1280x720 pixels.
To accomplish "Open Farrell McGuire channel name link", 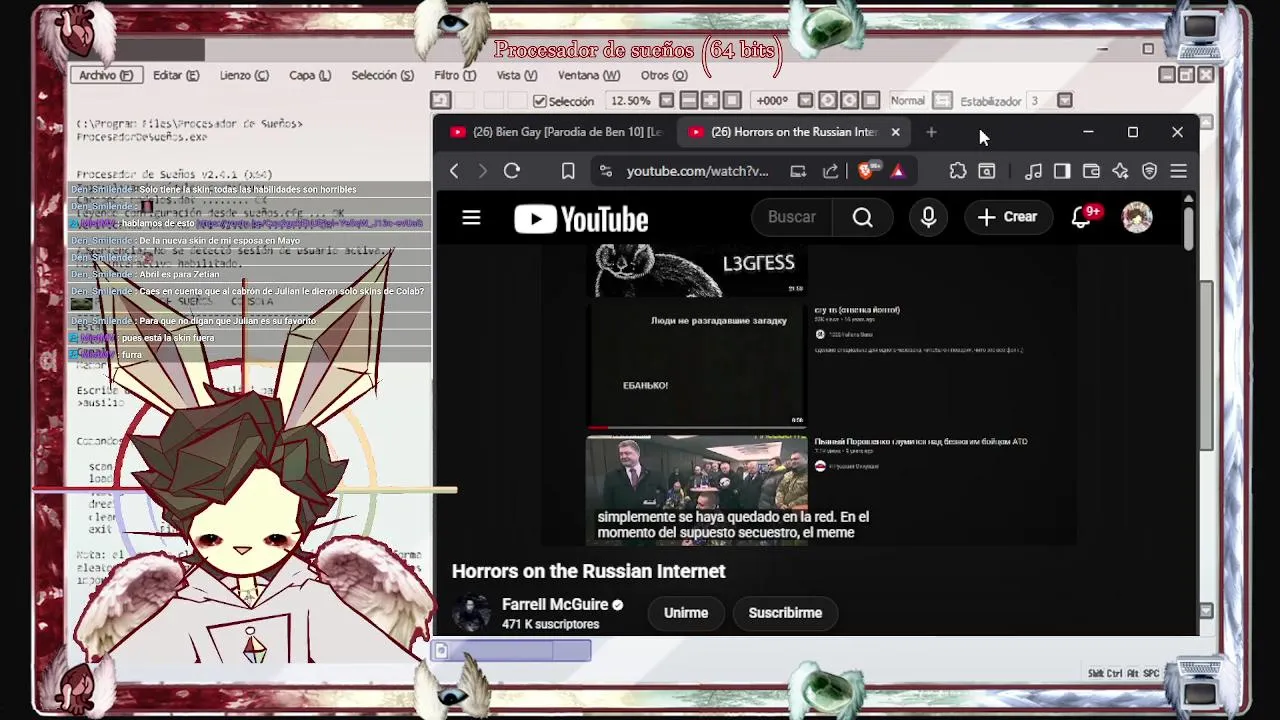I will [x=555, y=604].
